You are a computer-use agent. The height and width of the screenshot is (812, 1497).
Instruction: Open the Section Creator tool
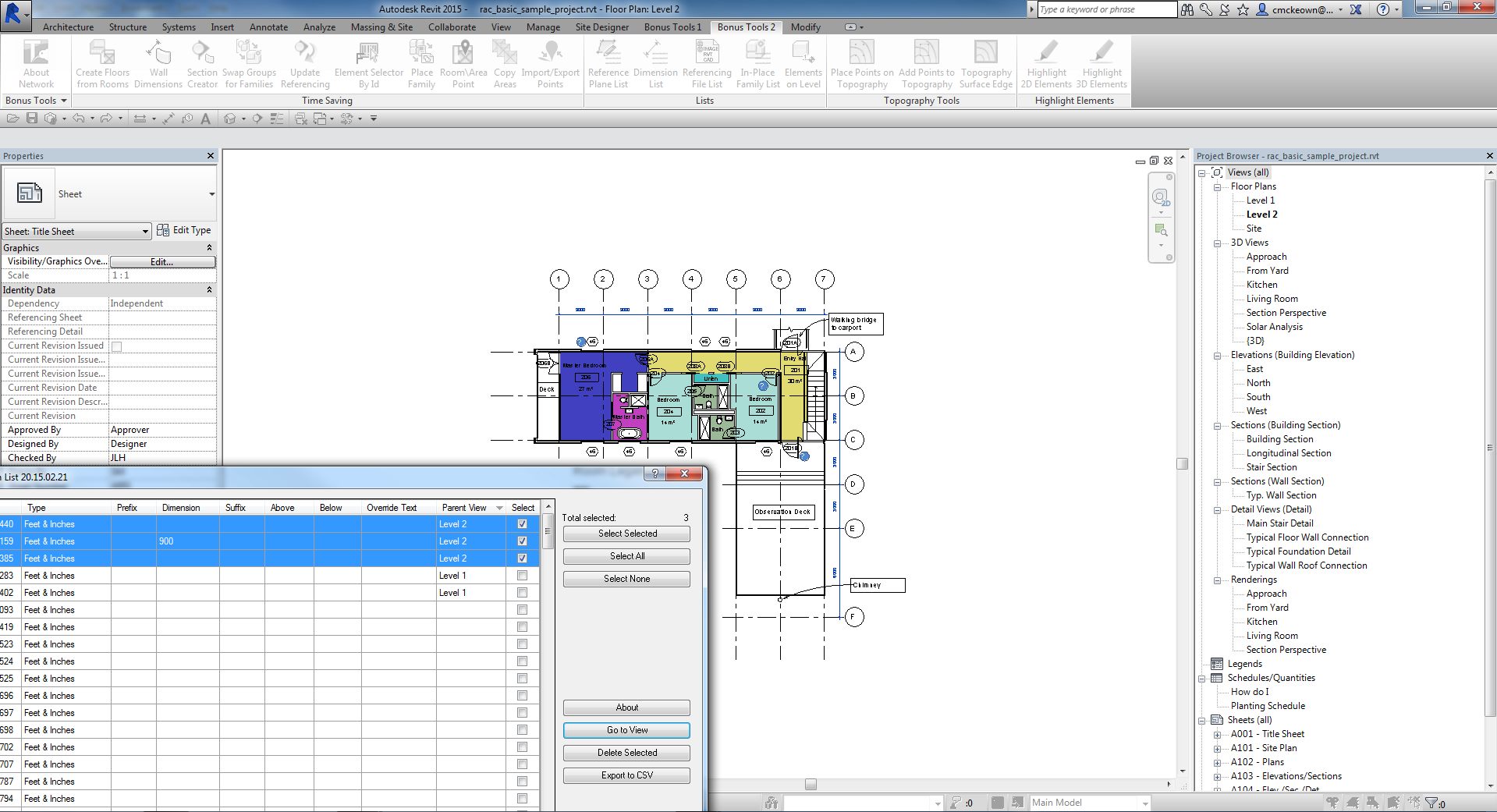pyautogui.click(x=202, y=53)
